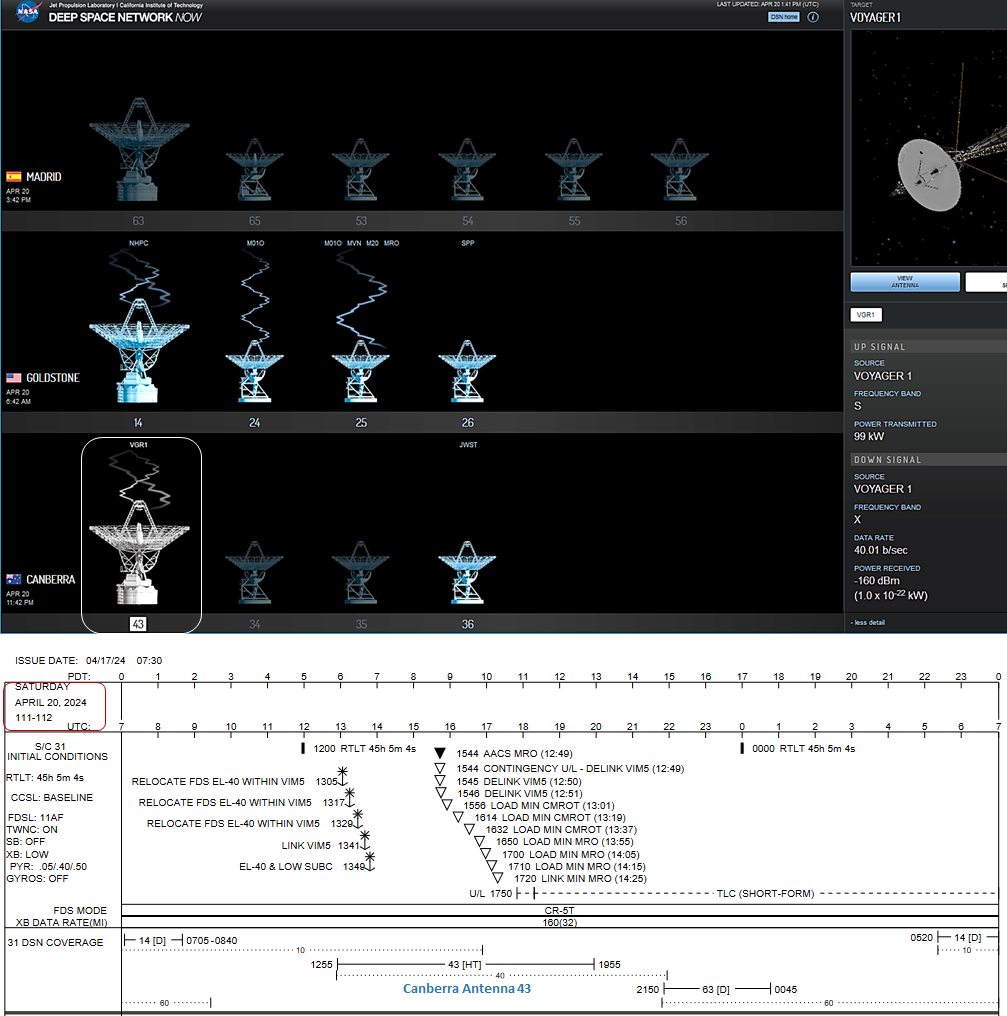This screenshot has height=1016, width=1007.
Task: Click the DSN home button
Action: click(x=783, y=17)
